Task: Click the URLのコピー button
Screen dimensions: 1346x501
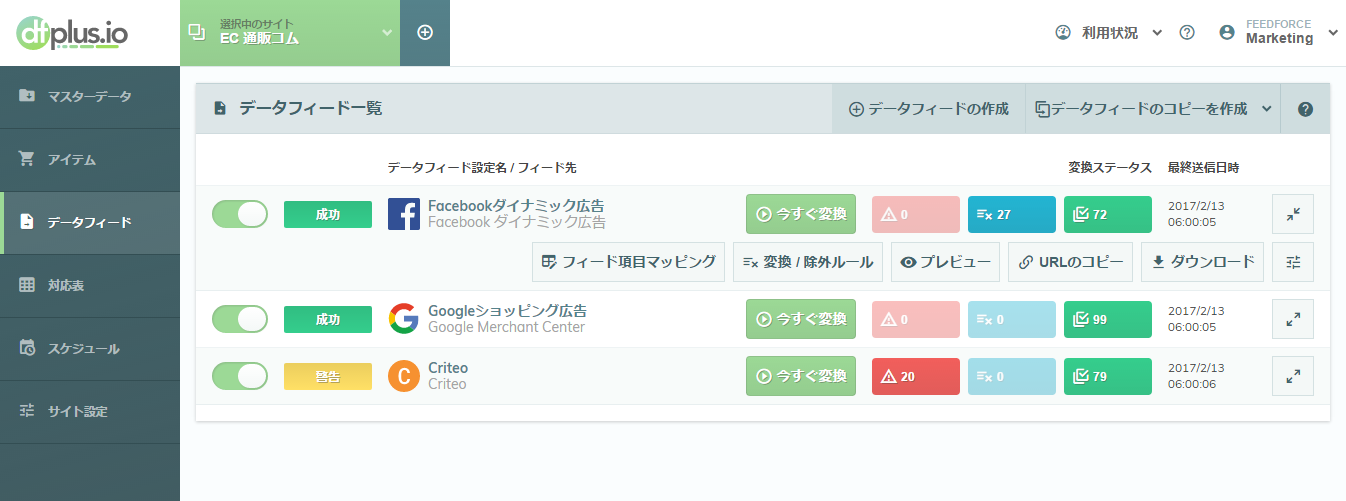Action: (x=1070, y=262)
